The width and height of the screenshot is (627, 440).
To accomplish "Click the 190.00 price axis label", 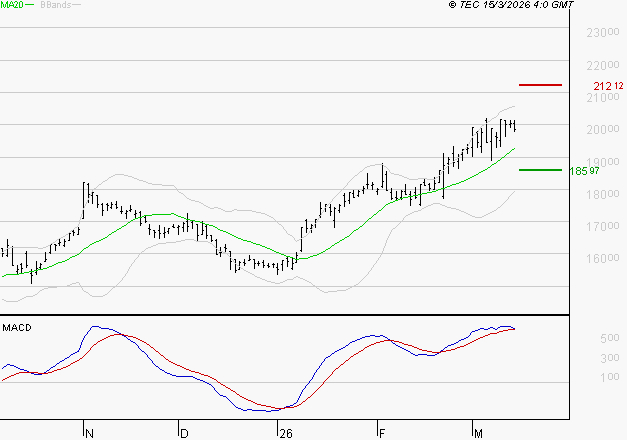I will tap(603, 162).
